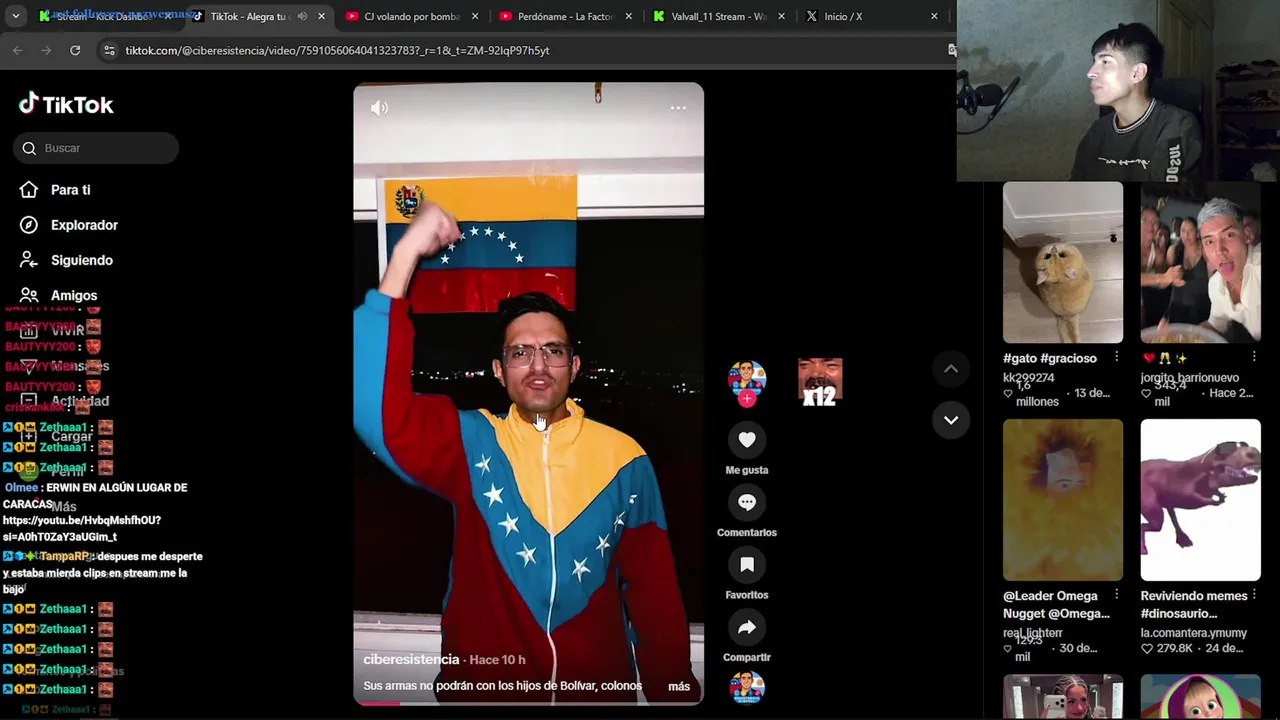Click the video progress bar
This screenshot has width=1280, height=720.
pos(528,703)
